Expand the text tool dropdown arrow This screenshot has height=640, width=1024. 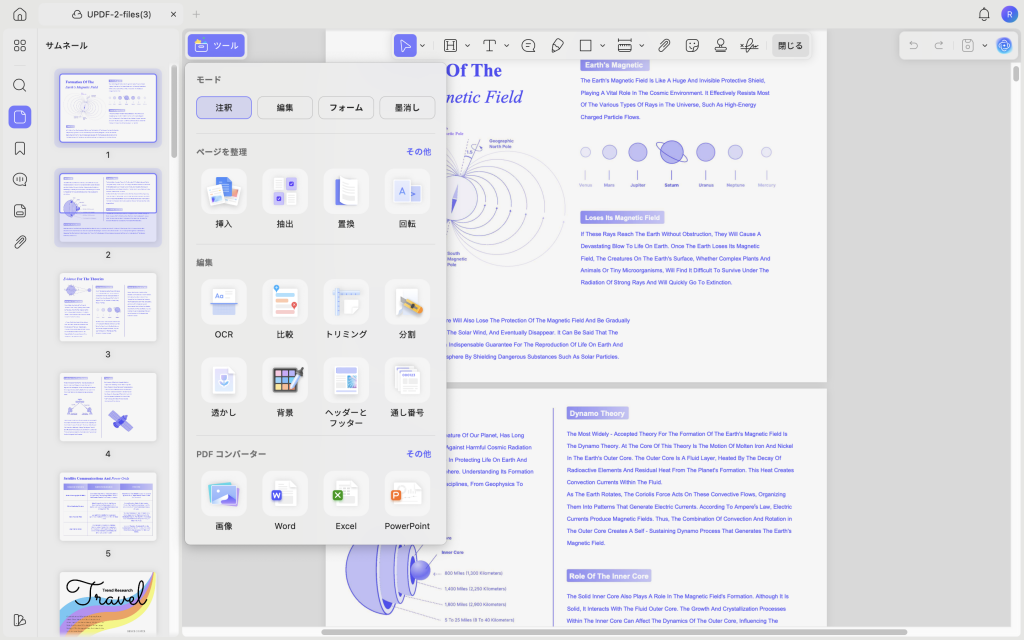[507, 46]
